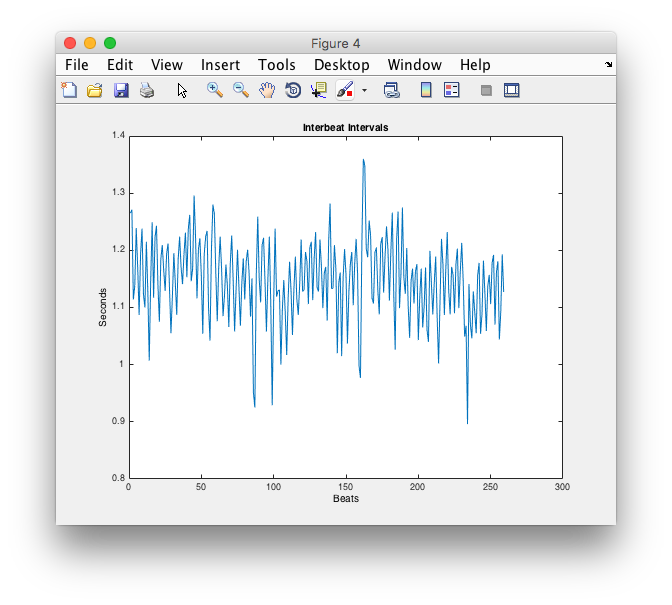This screenshot has width=672, height=605.
Task: Click the dock figure arrow in menu bar
Action: [609, 65]
